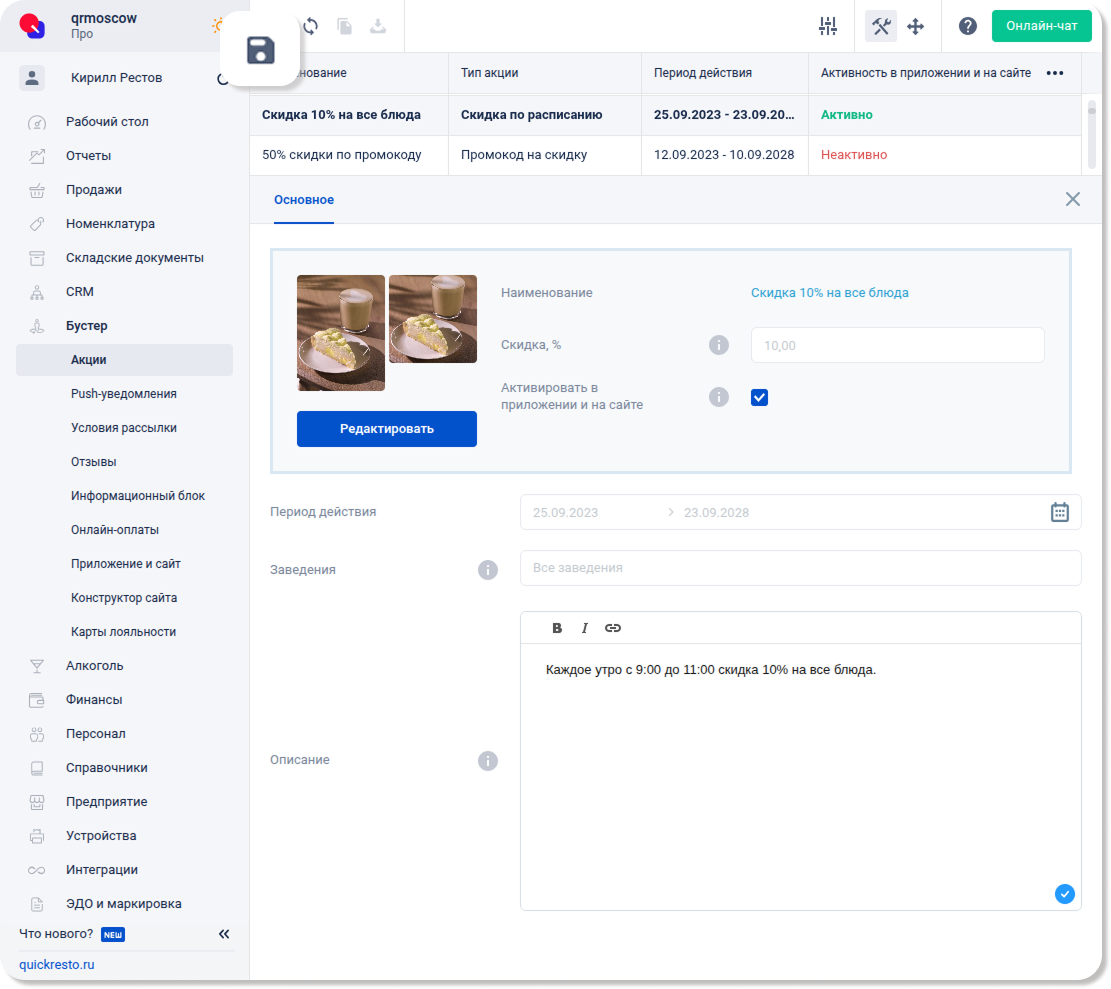Image resolution: width=1111 pixels, height=989 pixels.
Task: Open the table columns three-dots menu
Action: click(x=1054, y=73)
